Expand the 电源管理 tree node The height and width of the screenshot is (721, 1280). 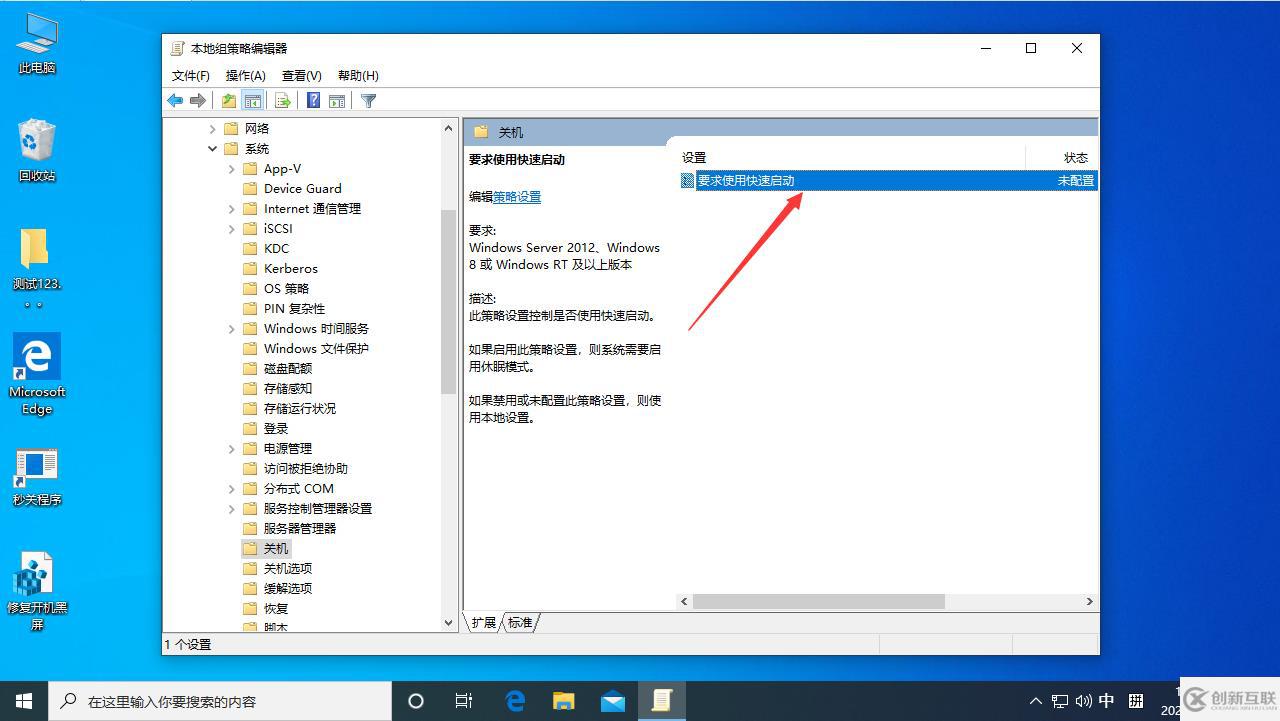point(232,448)
